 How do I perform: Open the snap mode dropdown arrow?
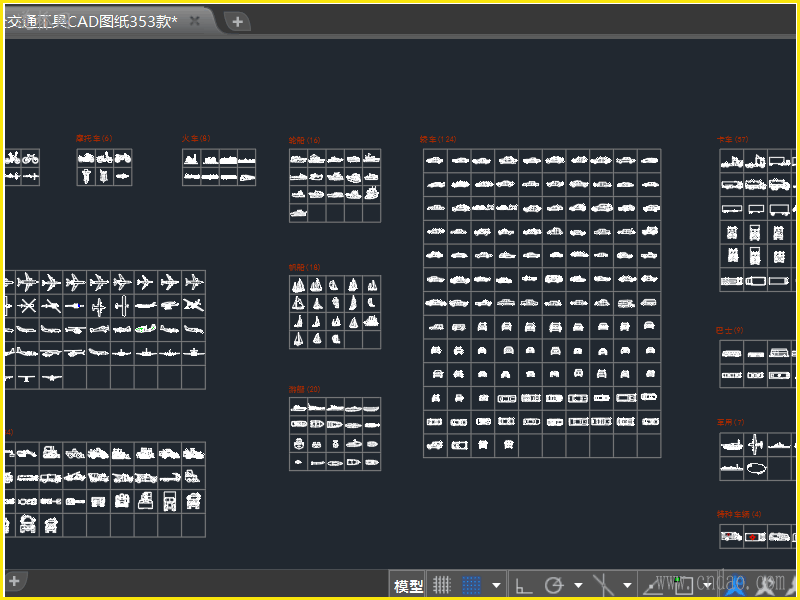[x=497, y=585]
